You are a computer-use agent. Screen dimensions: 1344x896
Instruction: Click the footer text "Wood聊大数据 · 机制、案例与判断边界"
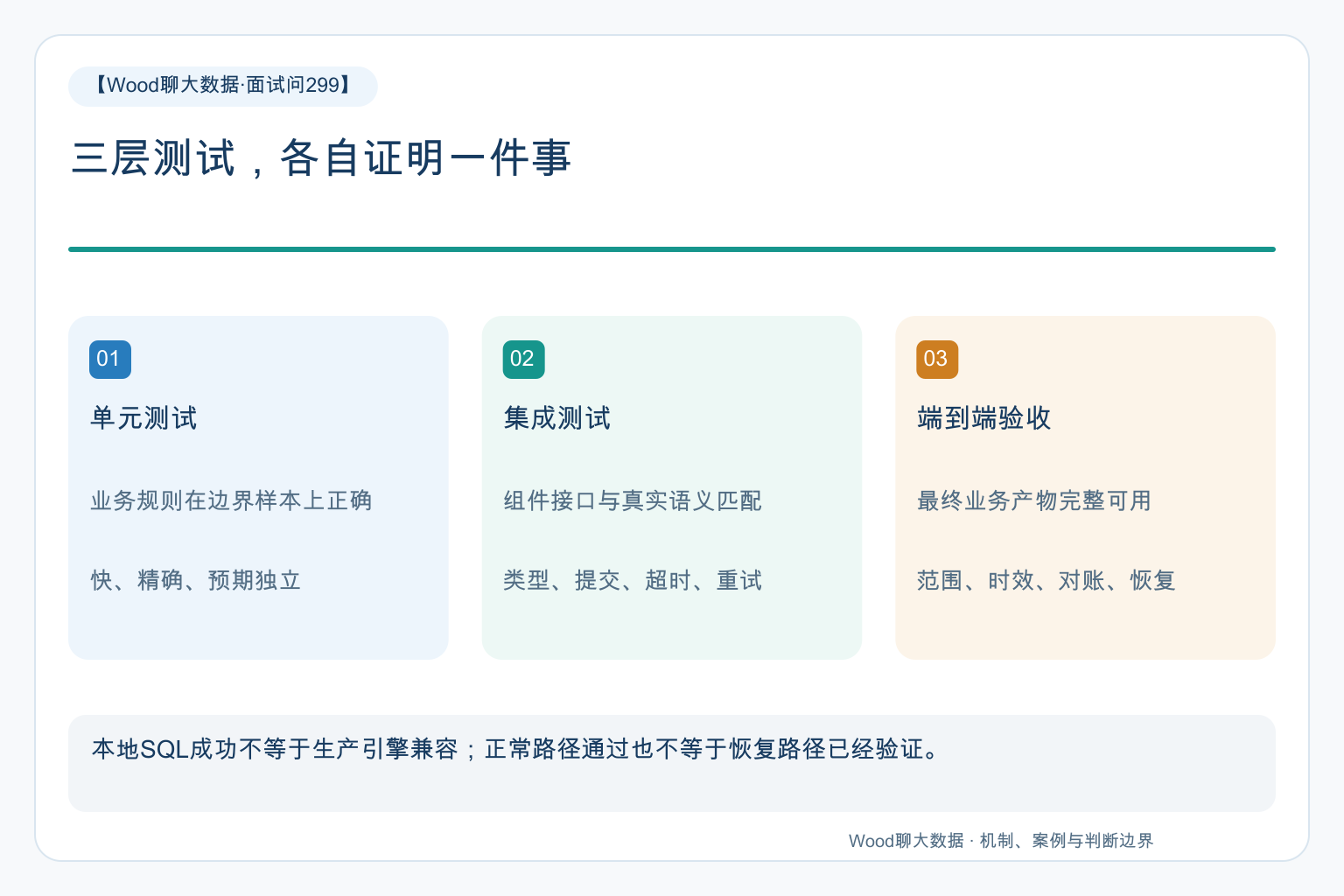pos(1001,841)
